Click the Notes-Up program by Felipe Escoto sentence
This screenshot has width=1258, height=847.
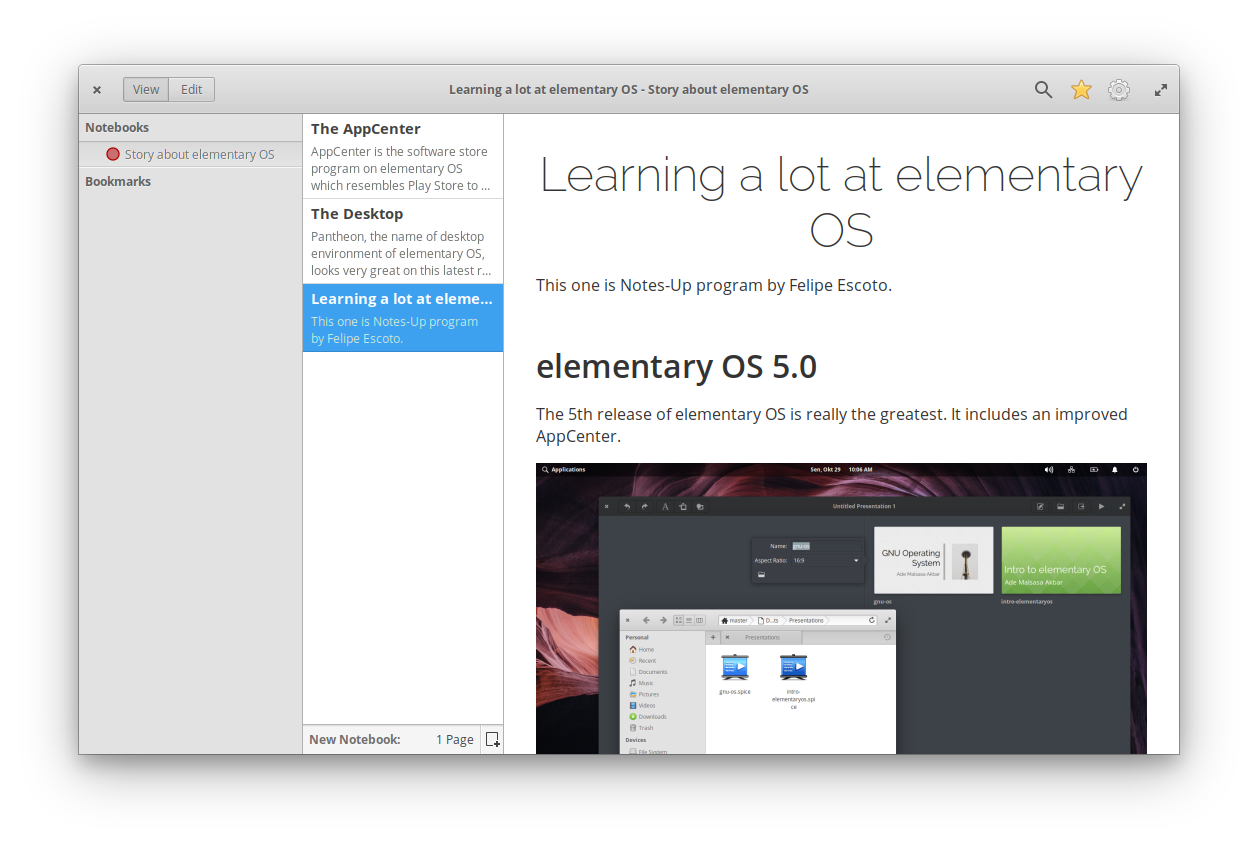coord(714,285)
